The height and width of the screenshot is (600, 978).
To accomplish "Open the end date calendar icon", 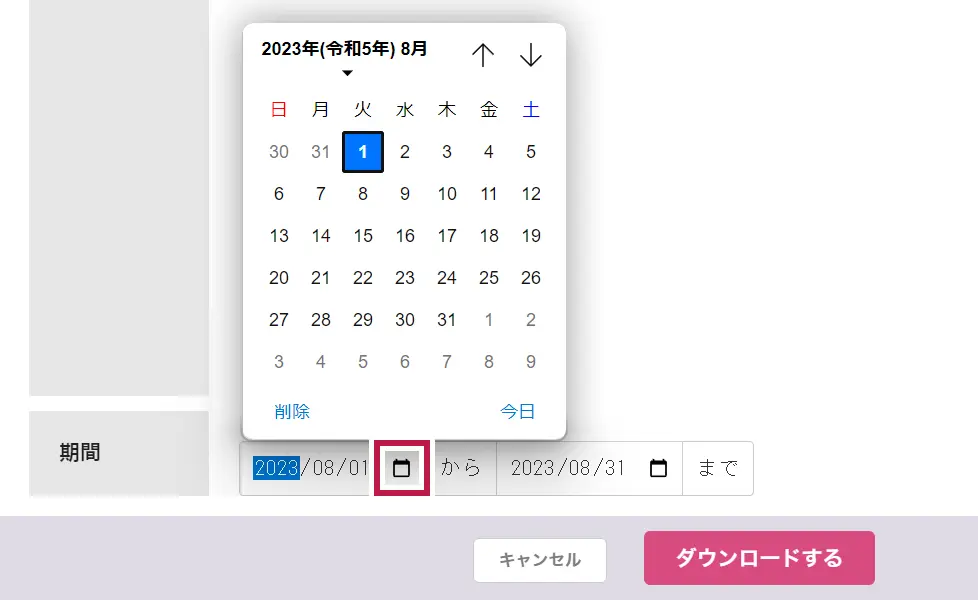I will (x=659, y=468).
